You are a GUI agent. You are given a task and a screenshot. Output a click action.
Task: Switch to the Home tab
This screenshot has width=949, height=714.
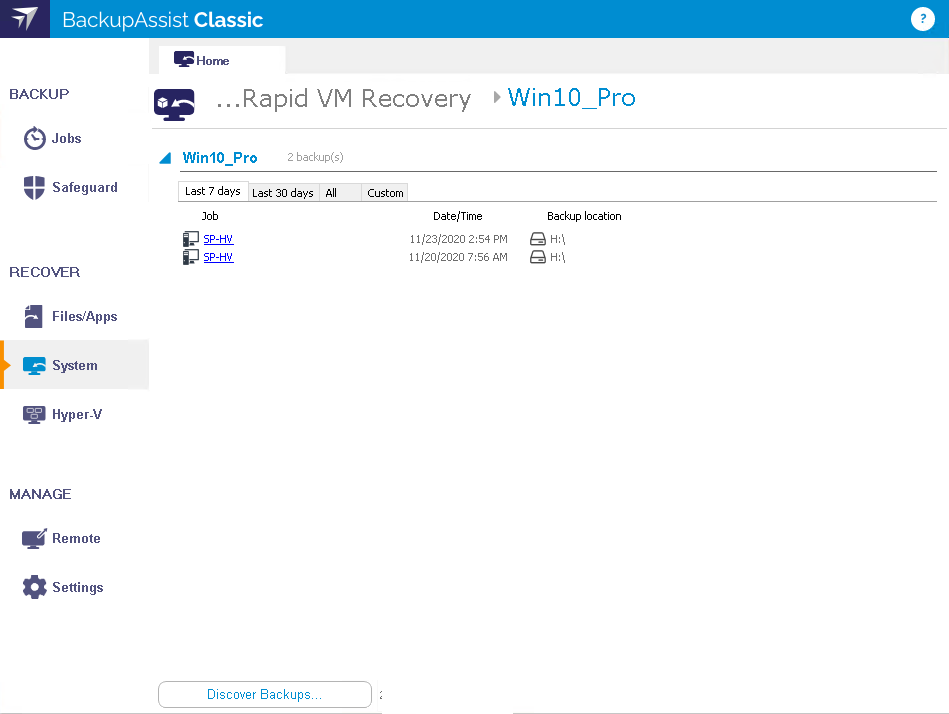click(x=222, y=60)
